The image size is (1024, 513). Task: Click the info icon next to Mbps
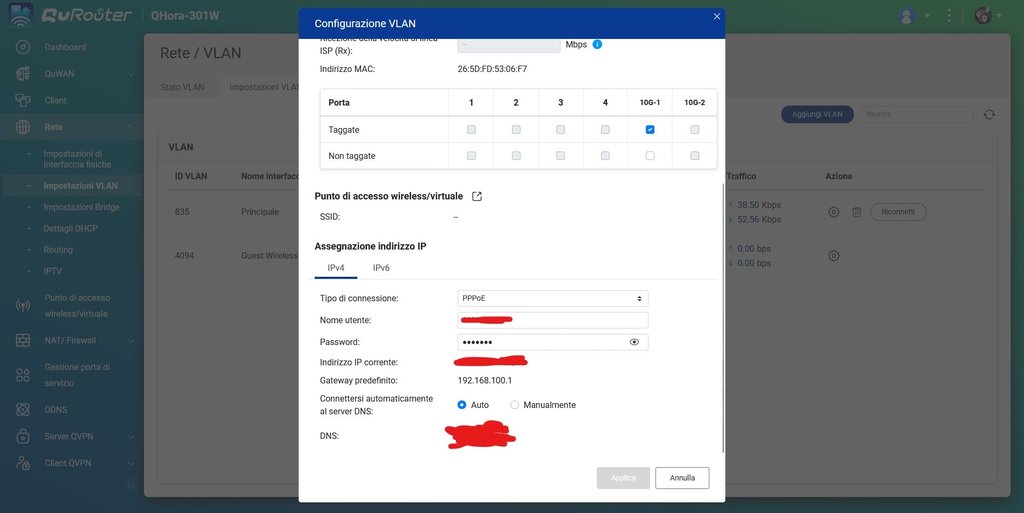(x=597, y=44)
